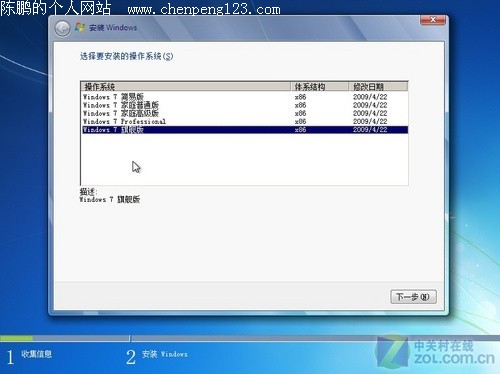Image resolution: width=500 pixels, height=374 pixels.
Task: Click the 操作系统 column header
Action: tap(186, 87)
